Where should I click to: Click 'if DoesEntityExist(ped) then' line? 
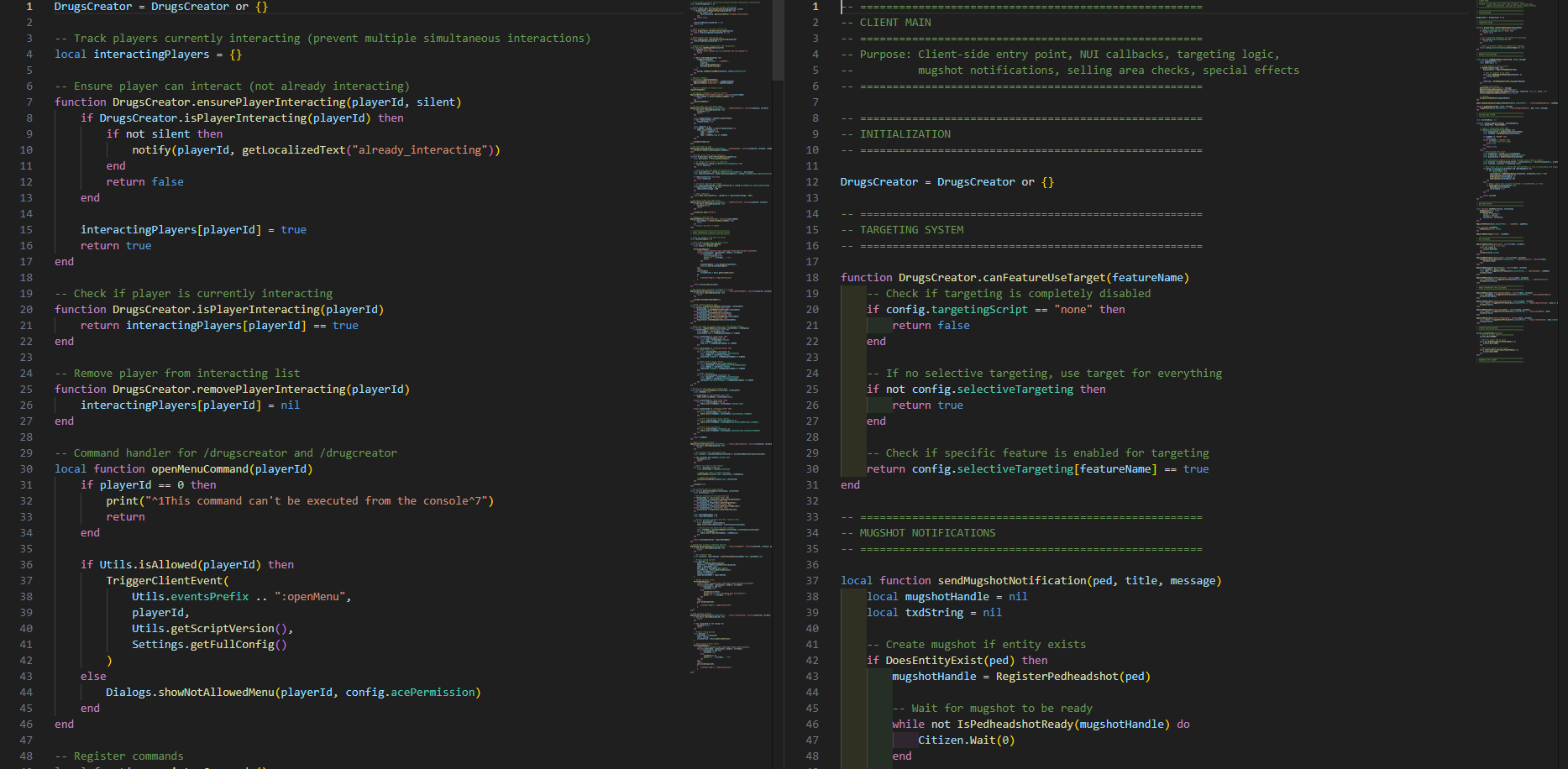point(957,661)
